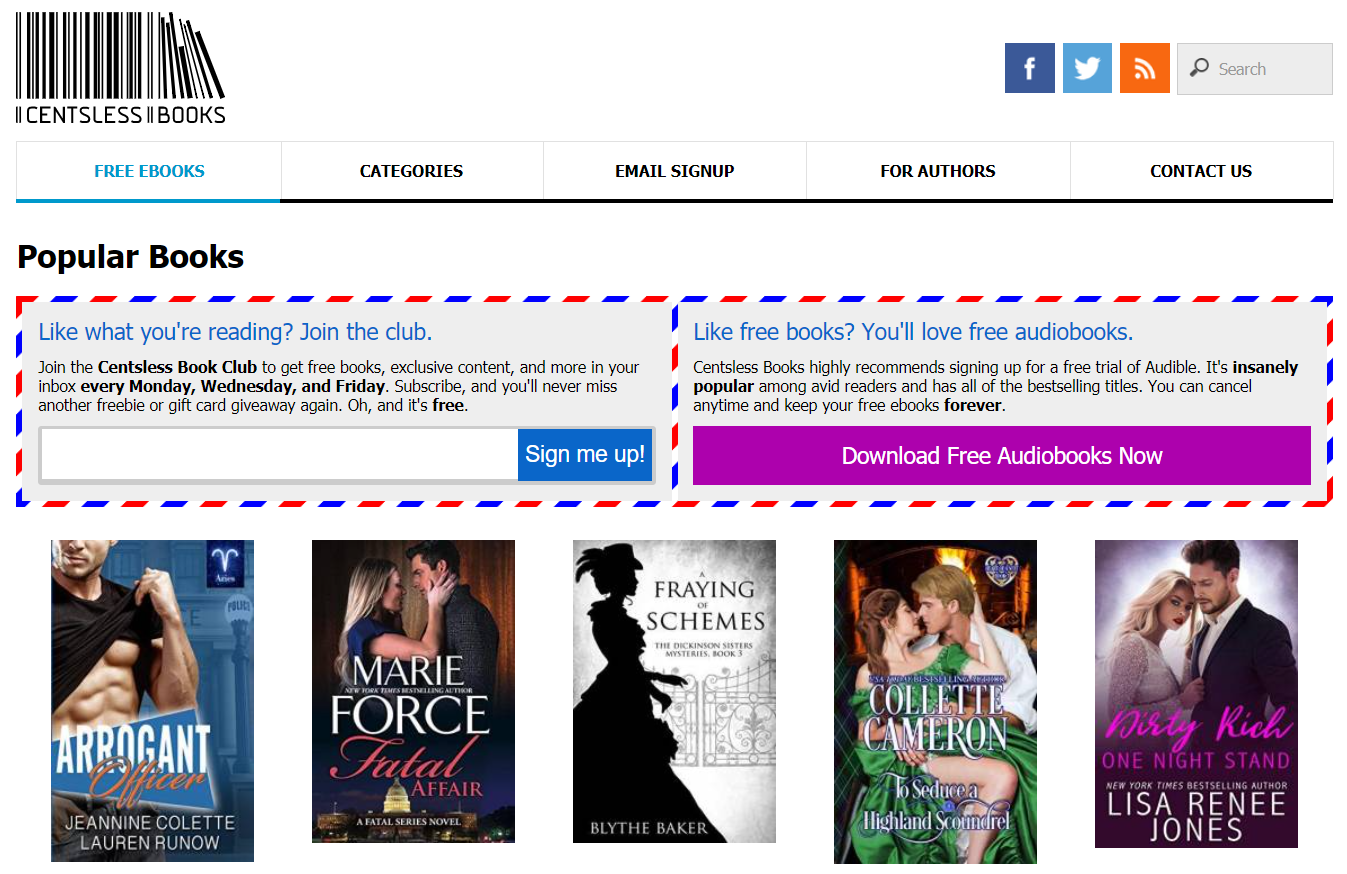
Task: Click the magnifying glass search icon
Action: click(1199, 68)
